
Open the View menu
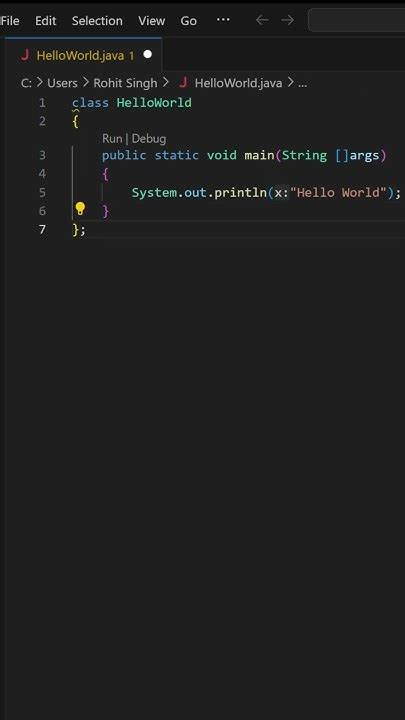pos(152,21)
